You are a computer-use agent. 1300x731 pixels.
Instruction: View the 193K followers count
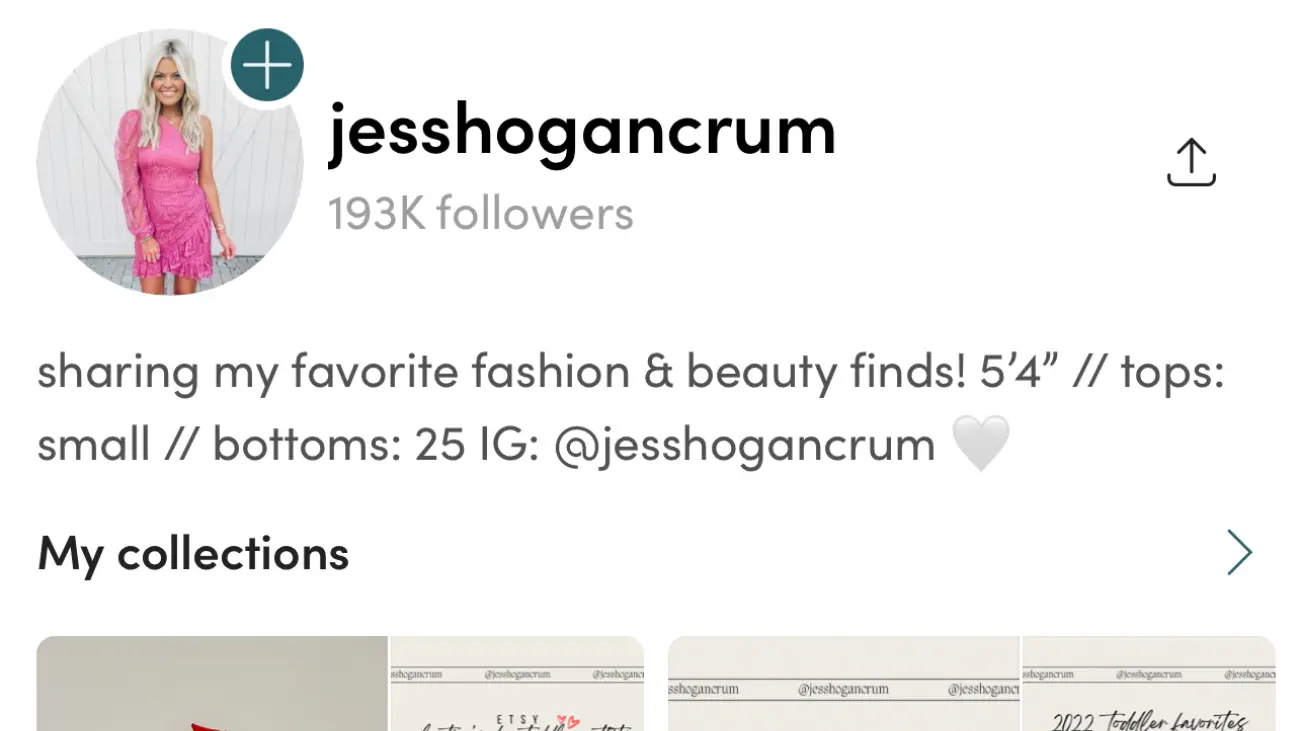[x=481, y=213]
